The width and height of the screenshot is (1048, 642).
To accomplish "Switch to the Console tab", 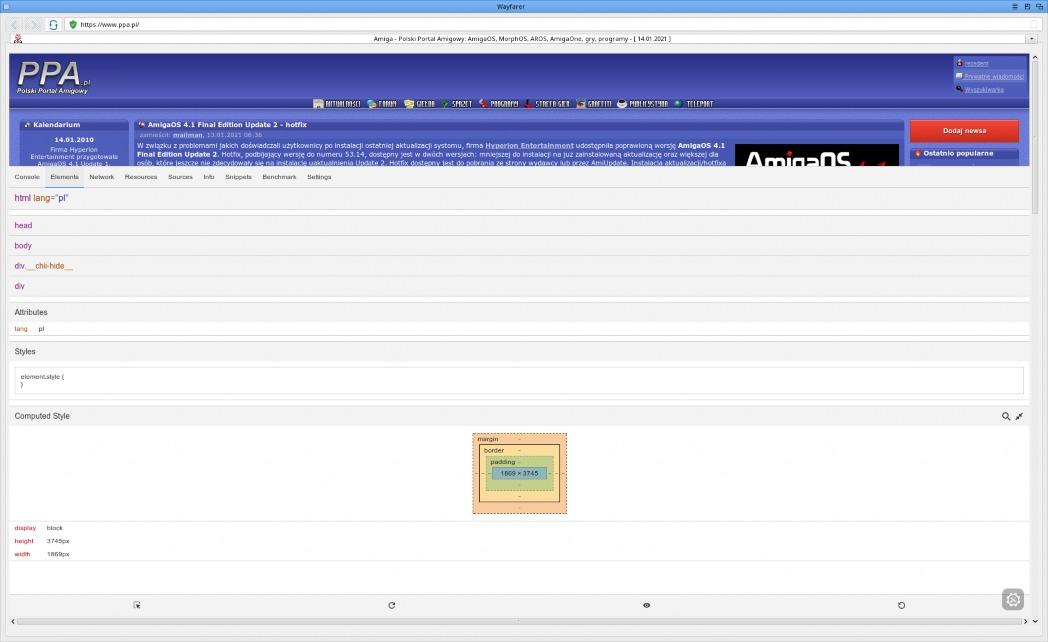I will pos(27,177).
